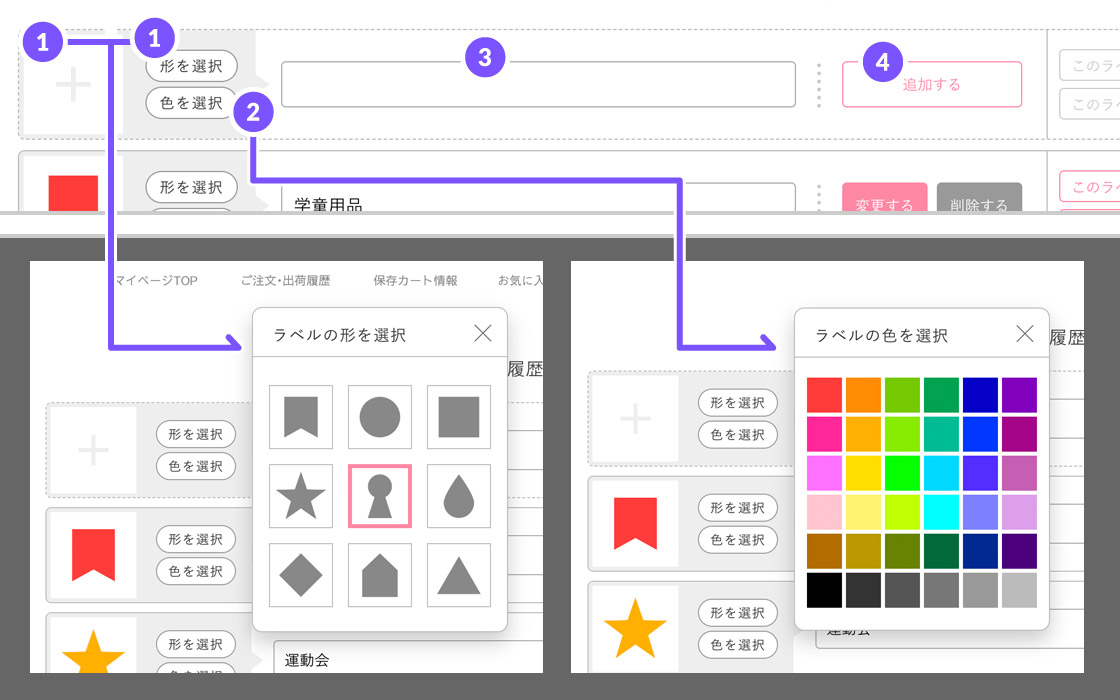
Task: Choose the house-shaped label icon
Action: tap(380, 576)
